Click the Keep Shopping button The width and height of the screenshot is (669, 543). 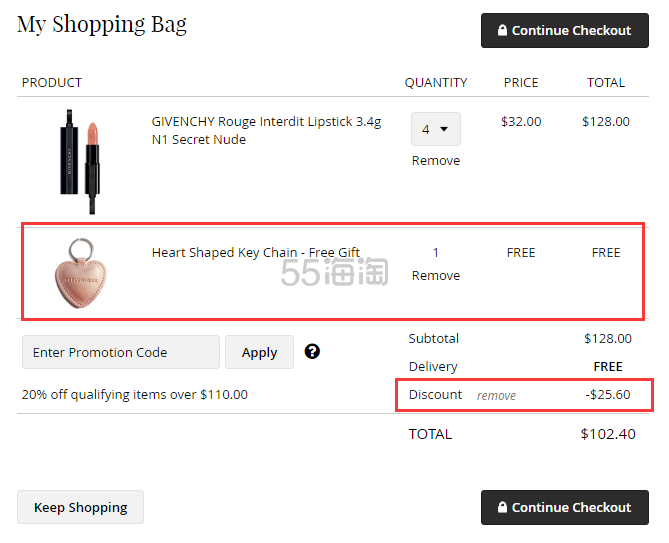pyautogui.click(x=80, y=507)
